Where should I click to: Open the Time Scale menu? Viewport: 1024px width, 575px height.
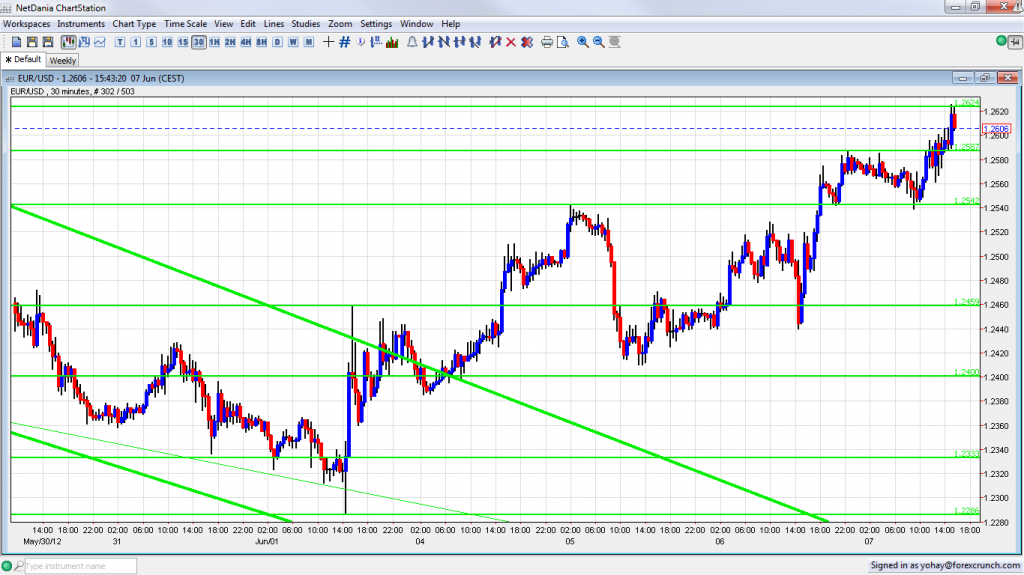(185, 24)
